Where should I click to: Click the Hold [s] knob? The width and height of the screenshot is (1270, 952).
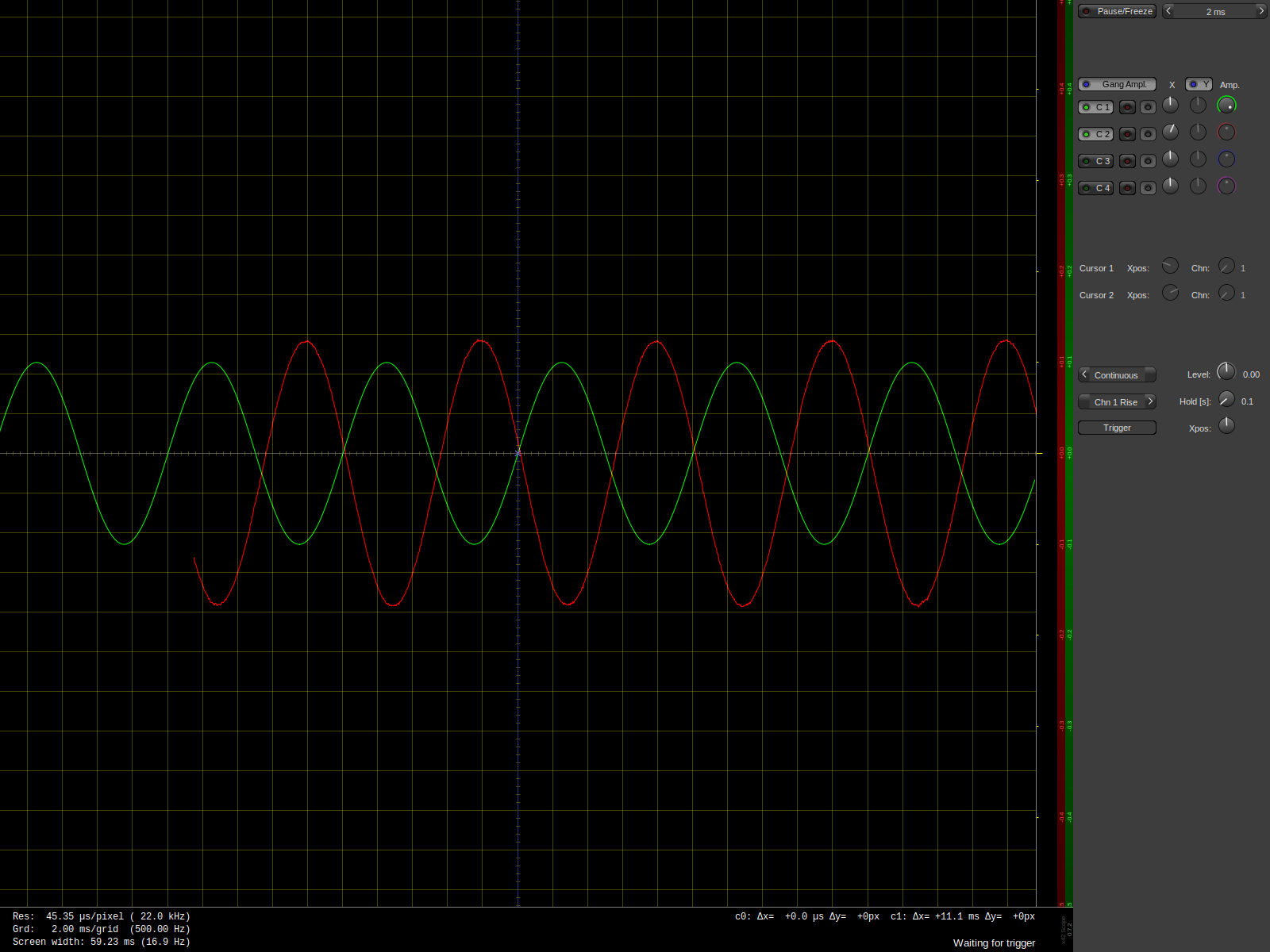1227,398
